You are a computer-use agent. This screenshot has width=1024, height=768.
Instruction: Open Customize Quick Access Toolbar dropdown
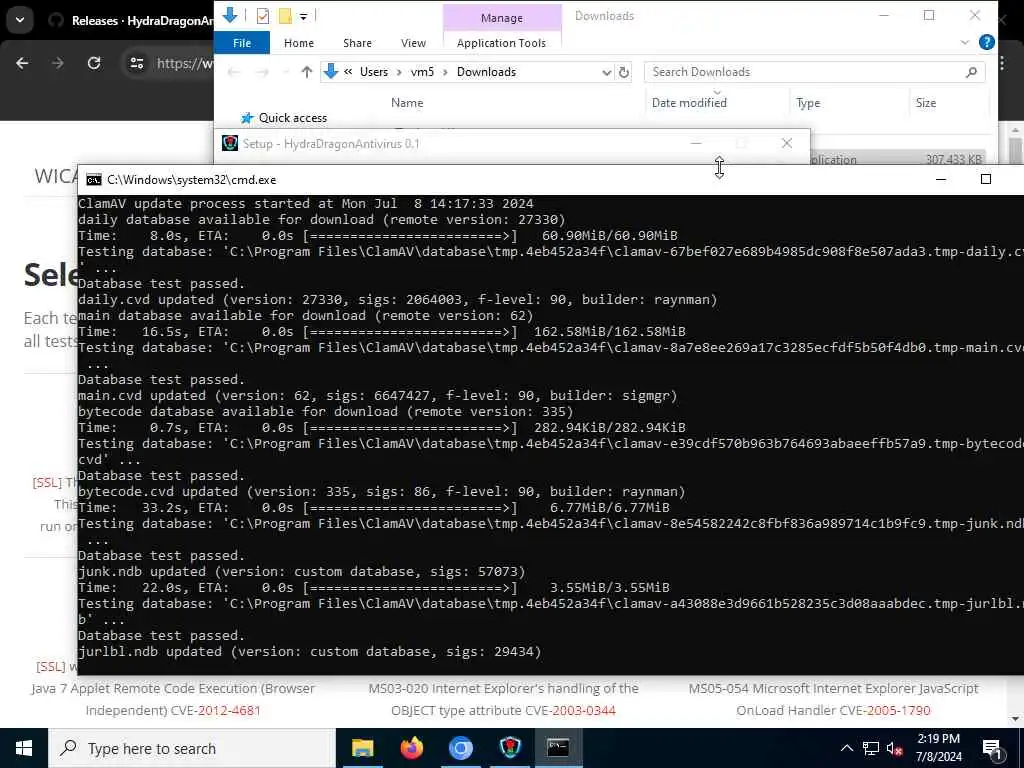[x=304, y=16]
